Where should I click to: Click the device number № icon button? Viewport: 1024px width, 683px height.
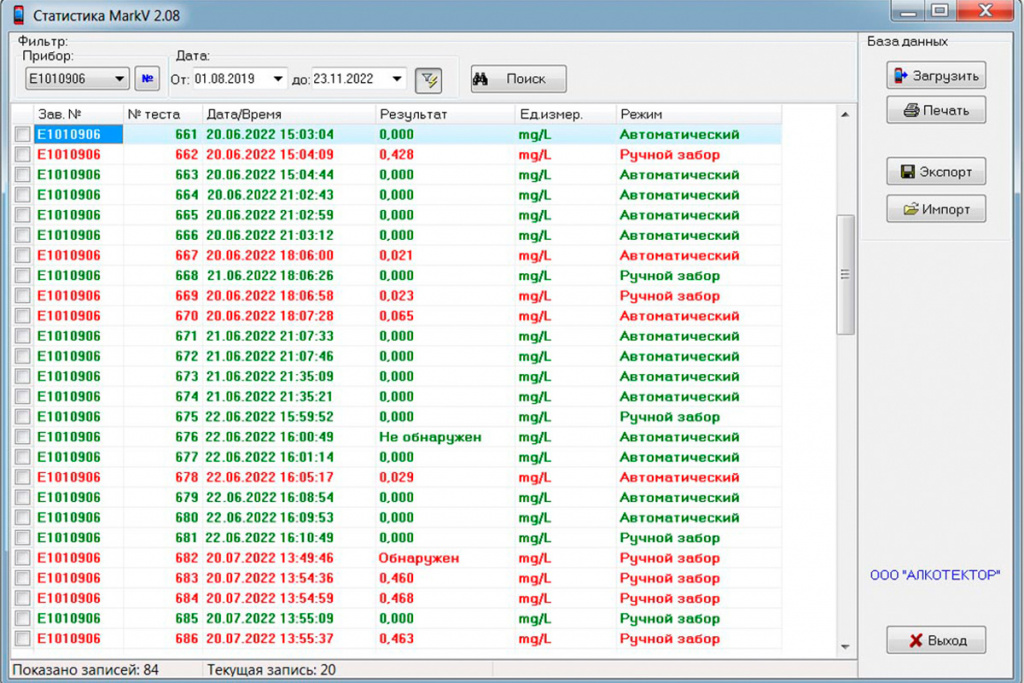(147, 79)
